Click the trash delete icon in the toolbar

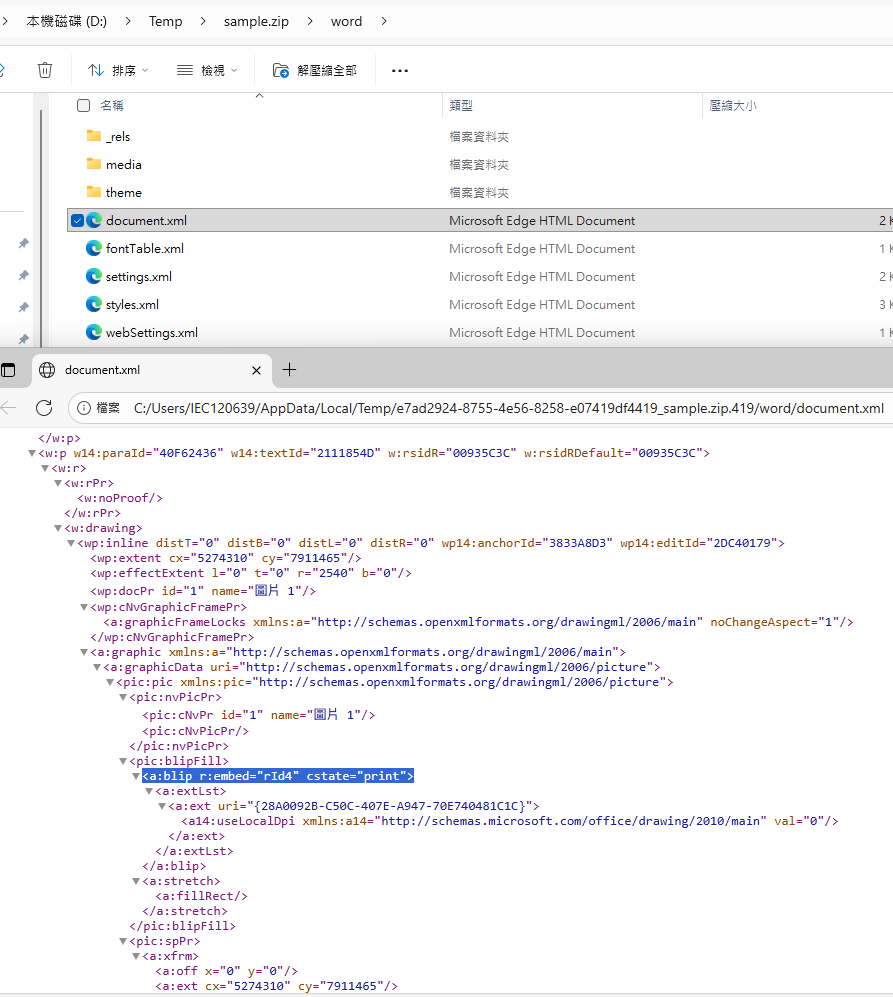click(x=44, y=69)
